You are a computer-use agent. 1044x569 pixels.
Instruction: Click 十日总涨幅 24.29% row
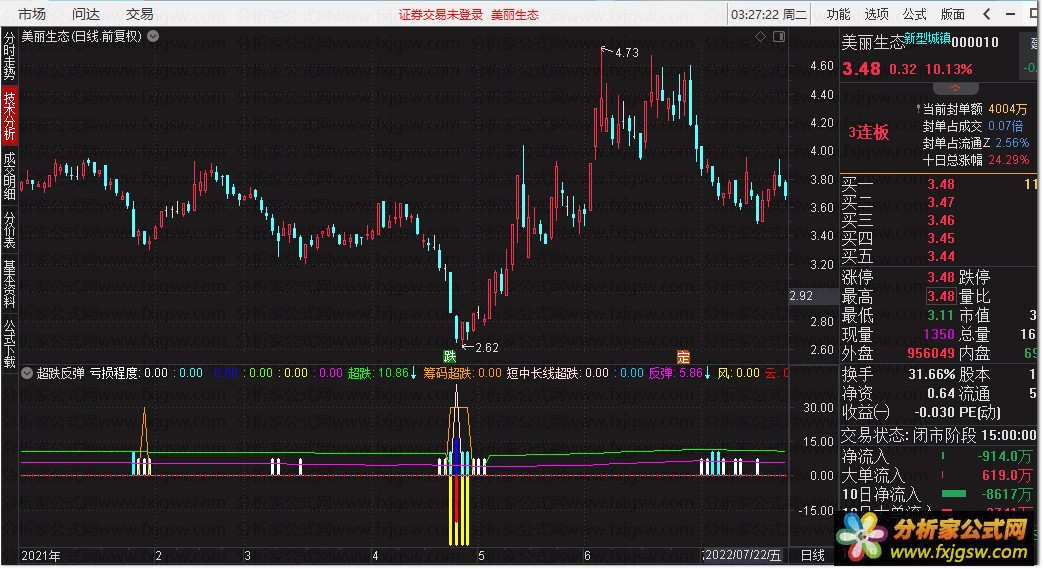pos(975,160)
